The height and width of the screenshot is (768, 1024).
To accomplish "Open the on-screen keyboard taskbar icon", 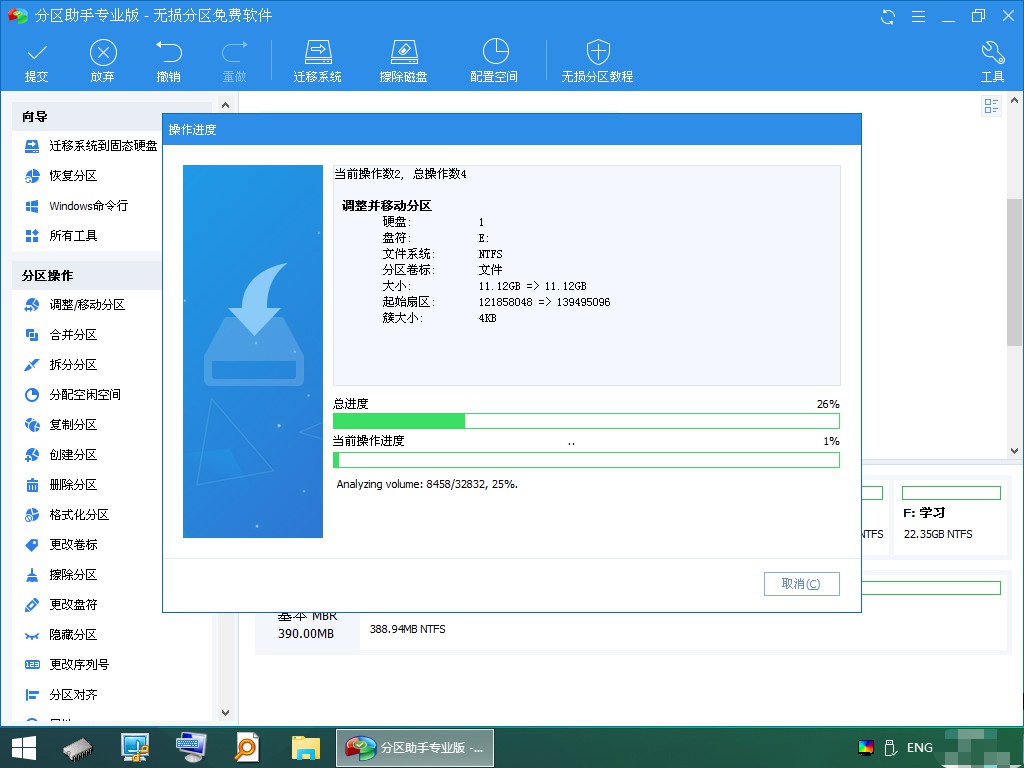I will 191,748.
